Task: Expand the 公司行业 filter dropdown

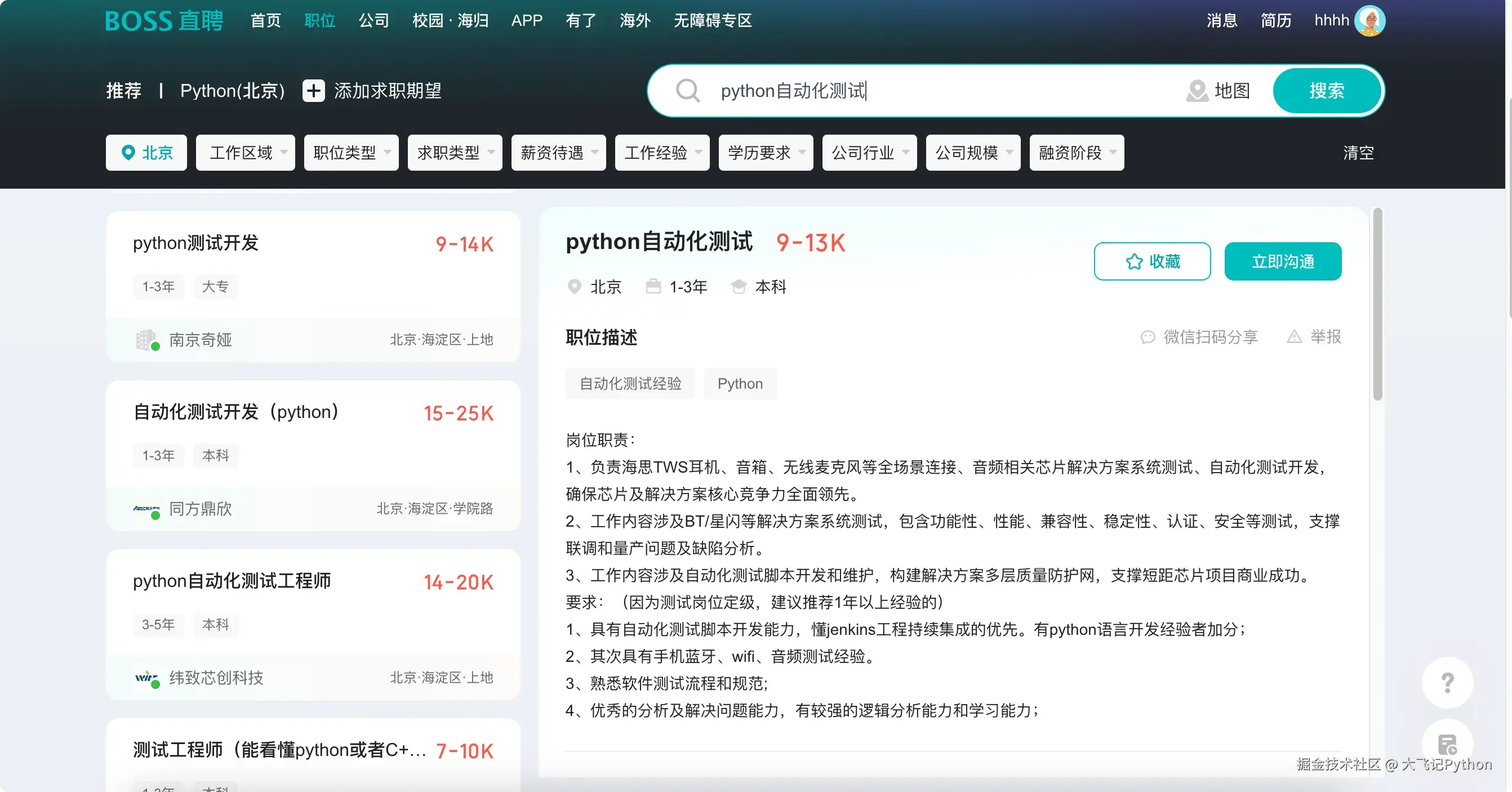Action: [x=869, y=153]
